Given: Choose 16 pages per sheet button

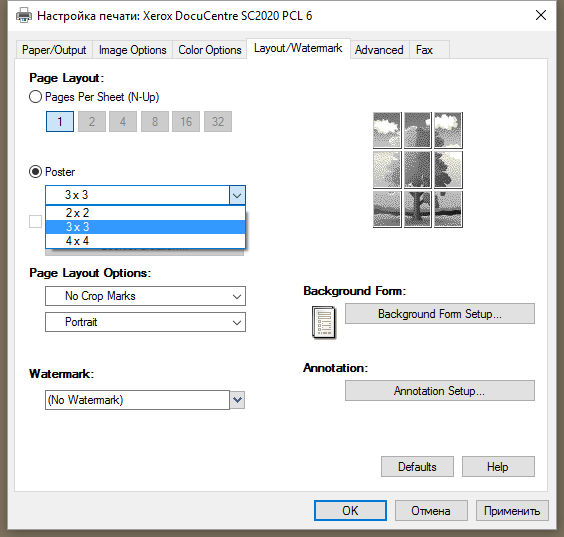Looking at the screenshot, I should pyautogui.click(x=186, y=122).
